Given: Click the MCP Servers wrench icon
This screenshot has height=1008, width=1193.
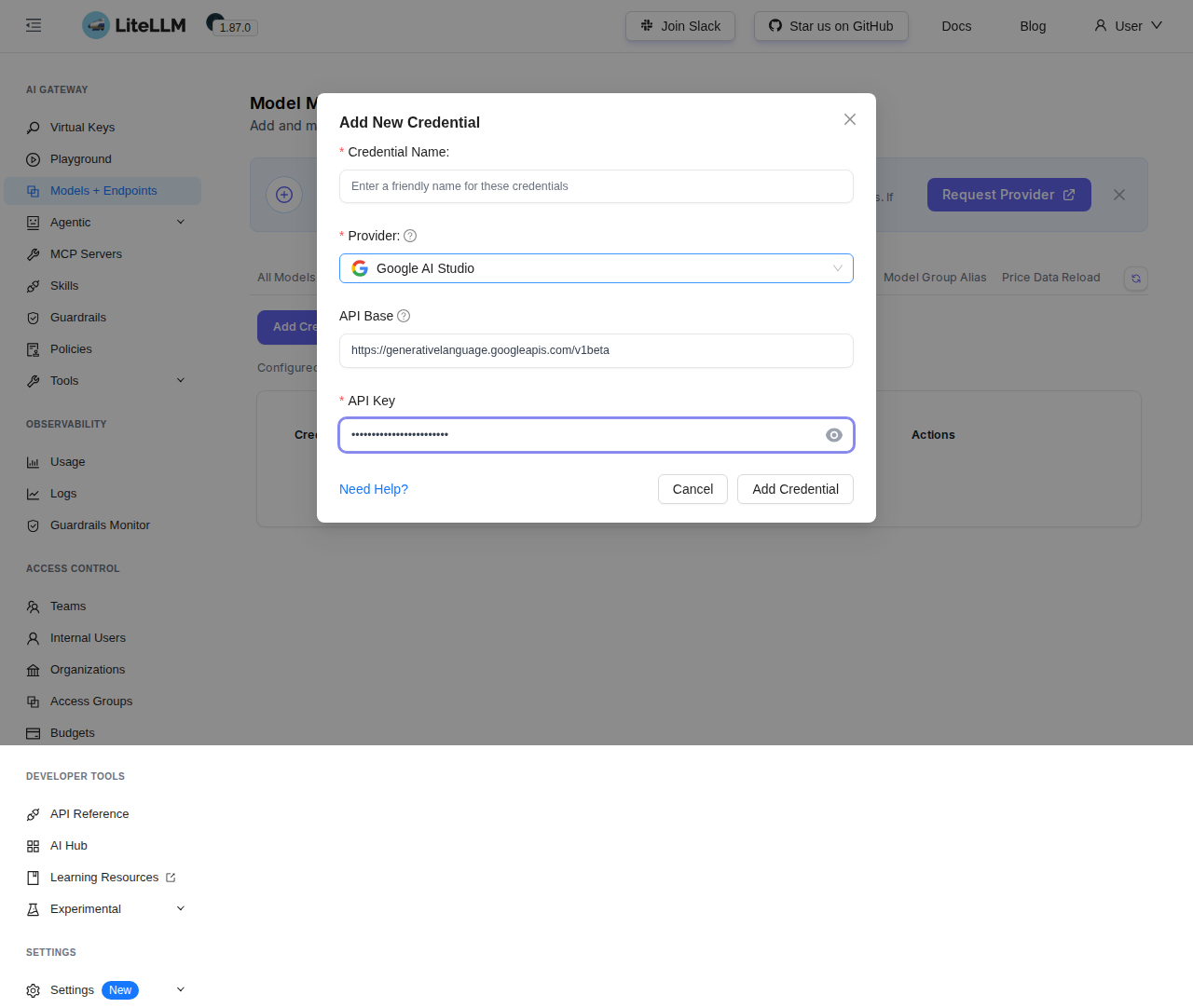Looking at the screenshot, I should click(34, 254).
